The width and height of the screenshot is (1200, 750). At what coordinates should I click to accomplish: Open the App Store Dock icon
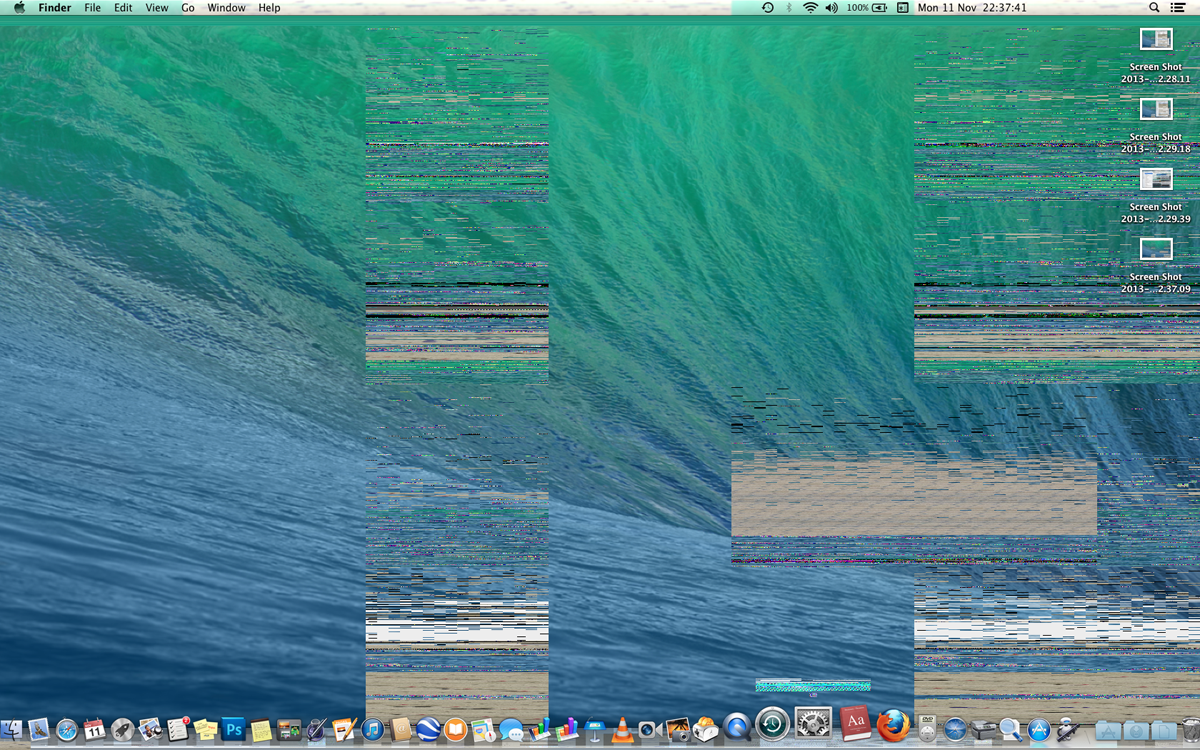coord(1039,730)
